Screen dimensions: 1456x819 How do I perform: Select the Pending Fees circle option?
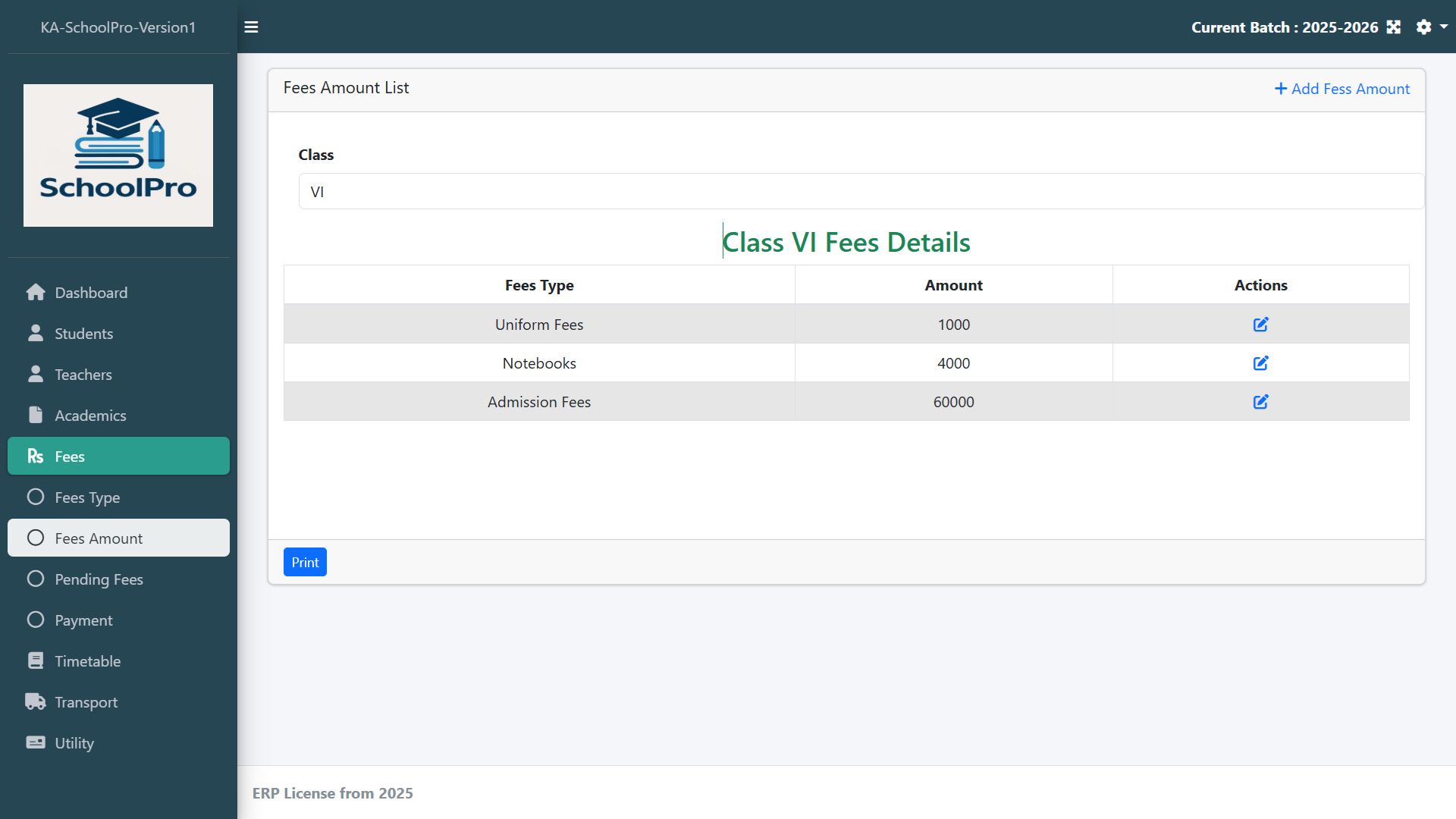[x=36, y=579]
